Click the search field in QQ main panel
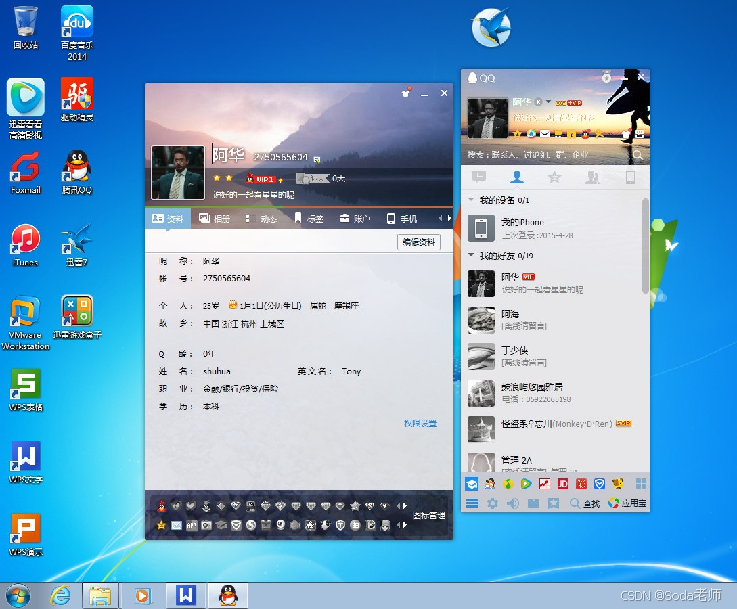This screenshot has width=737, height=609. click(x=548, y=154)
